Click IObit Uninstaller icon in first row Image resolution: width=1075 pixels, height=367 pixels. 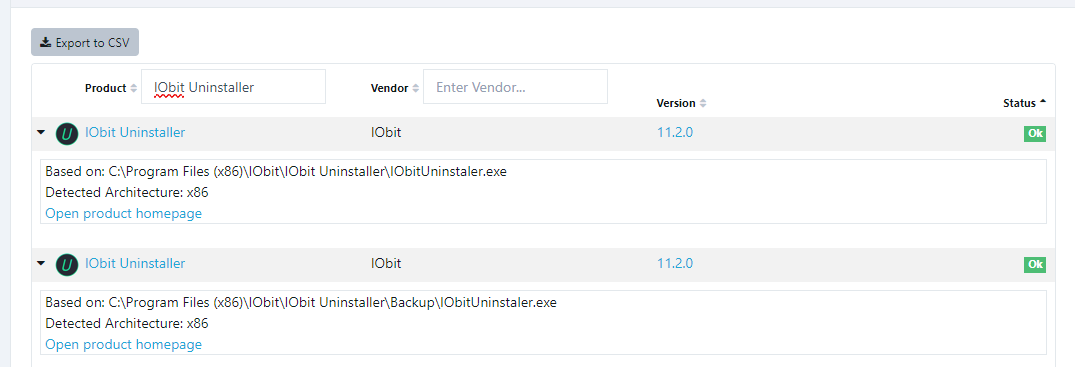[x=67, y=134]
